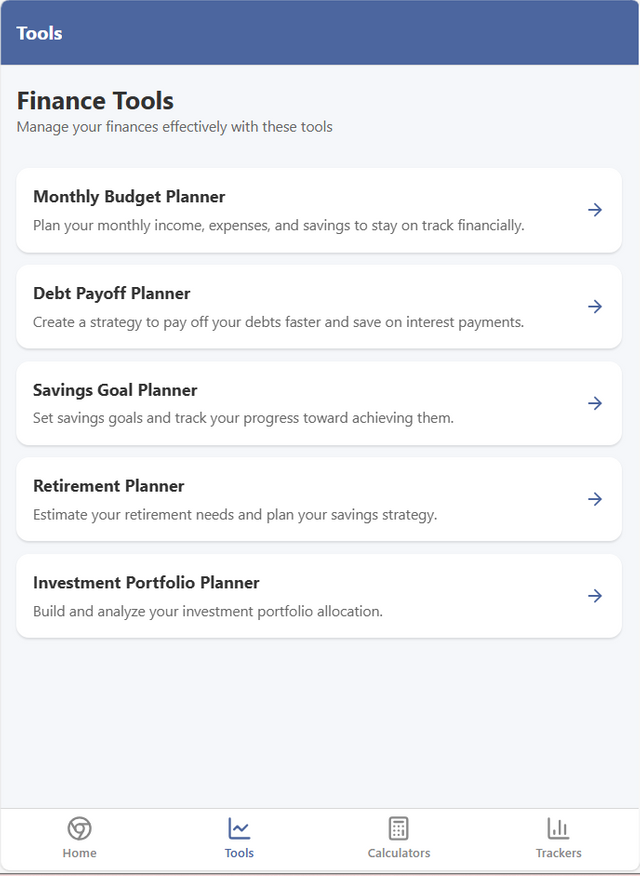This screenshot has height=876, width=640.
Task: Click the Tools tab label
Action: (239, 853)
